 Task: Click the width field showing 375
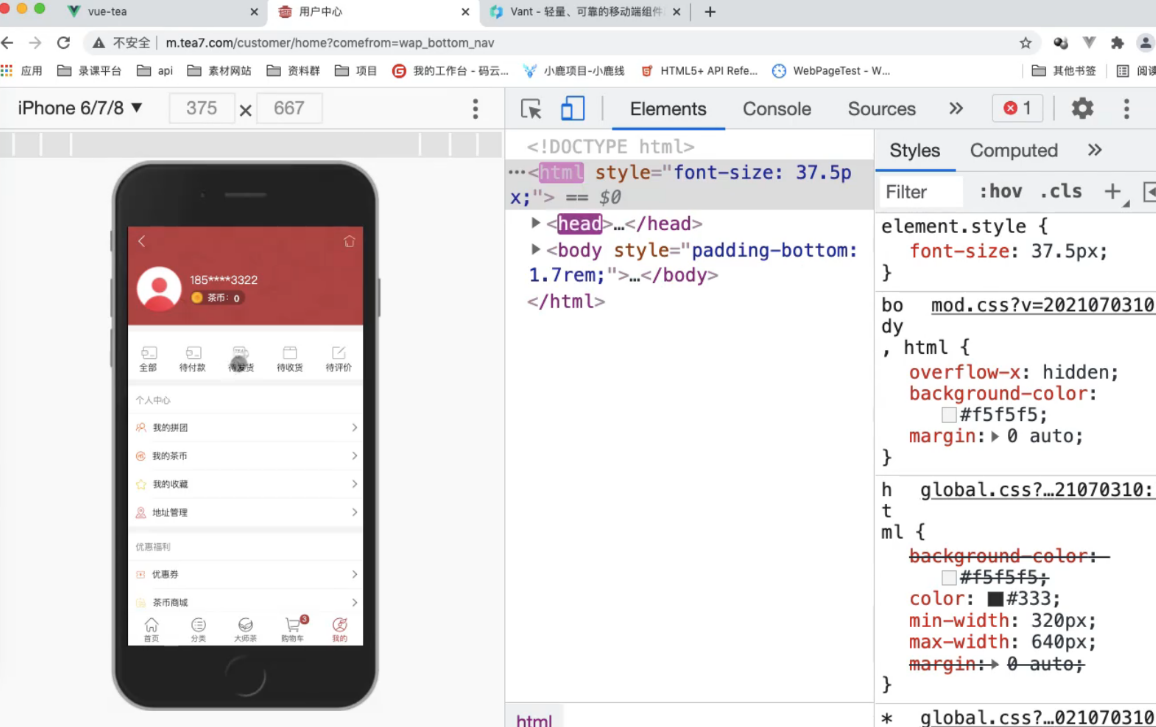(x=201, y=108)
